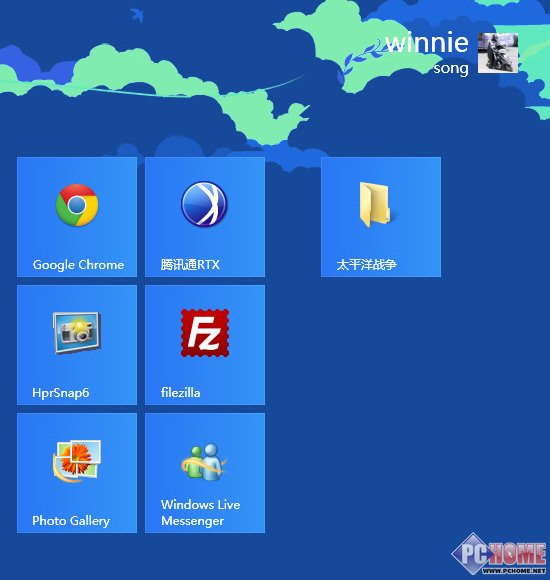Launch the RTX blue globe icon
Viewport: 550px width, 580px height.
(204, 203)
